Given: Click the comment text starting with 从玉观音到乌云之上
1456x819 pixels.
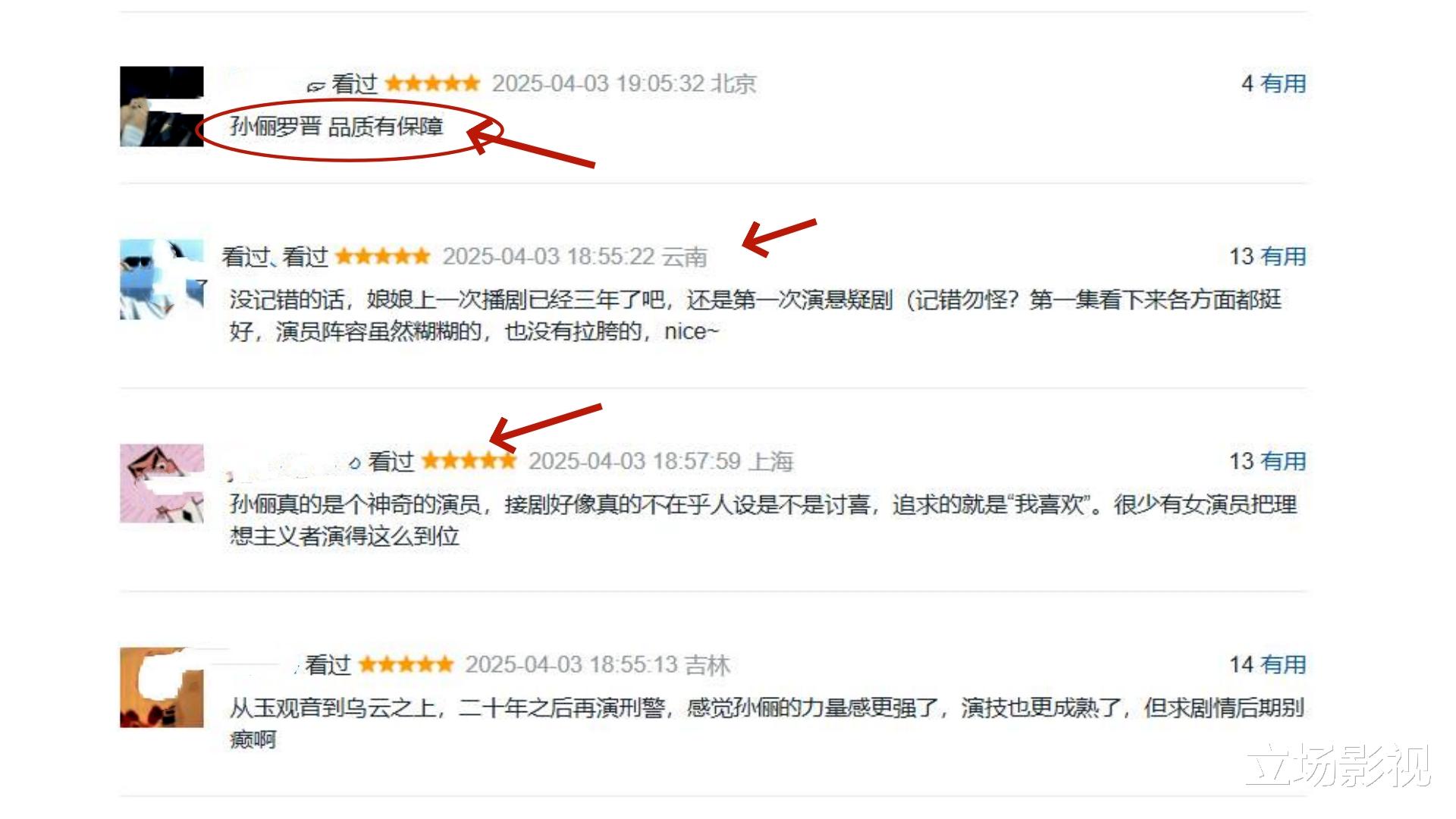Looking at the screenshot, I should click(767, 723).
